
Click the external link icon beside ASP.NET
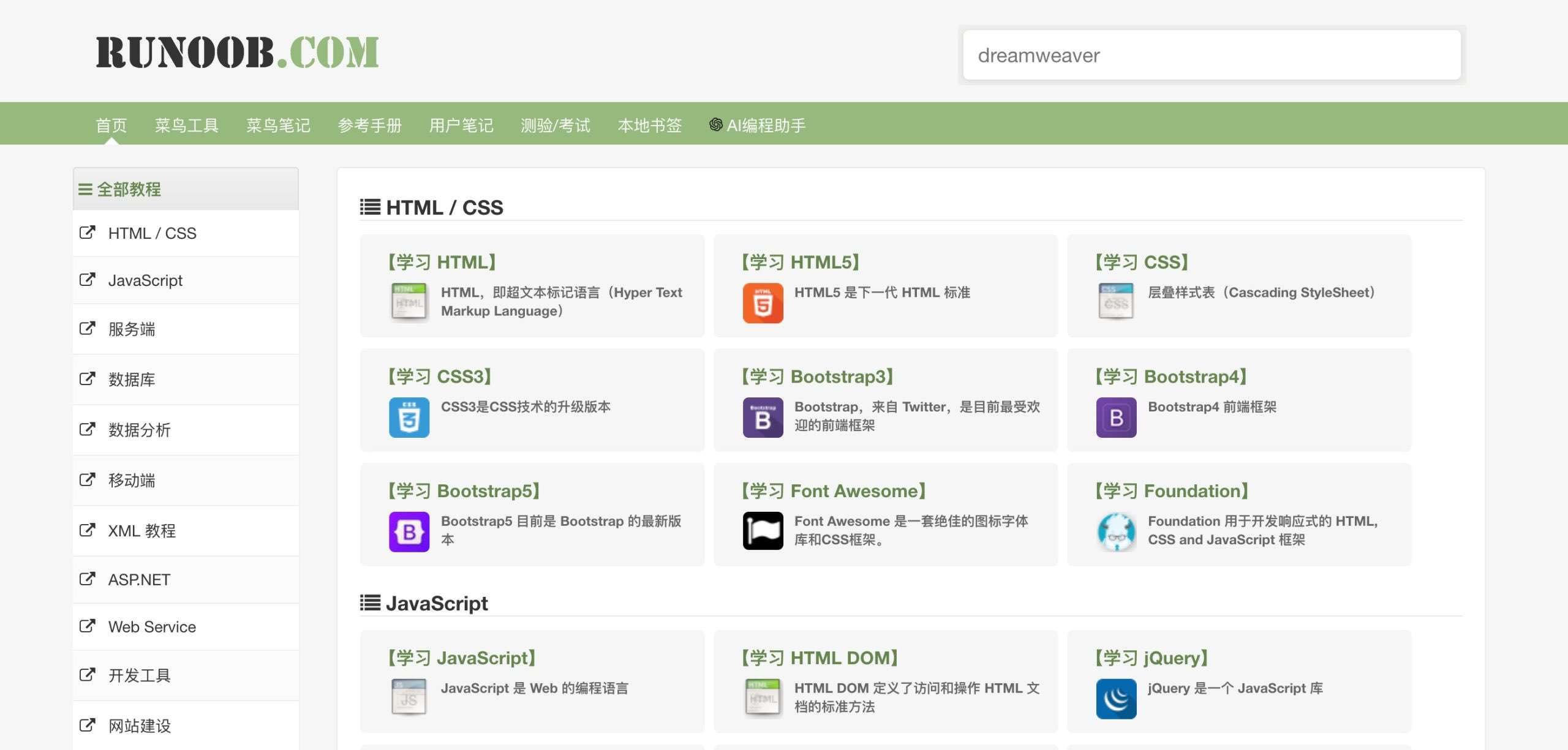point(88,579)
